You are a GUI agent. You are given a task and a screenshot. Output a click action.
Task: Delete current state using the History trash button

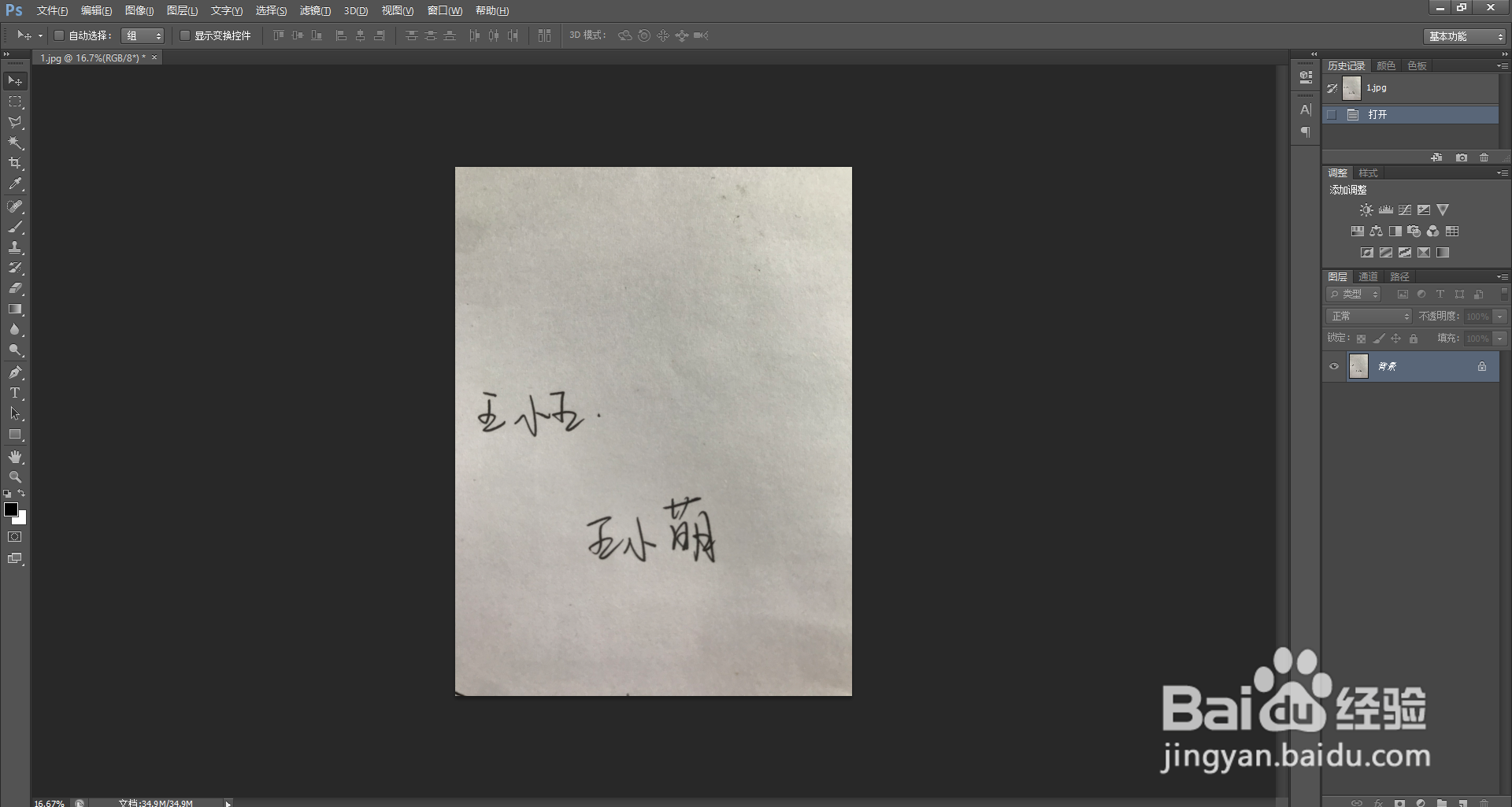(1484, 157)
